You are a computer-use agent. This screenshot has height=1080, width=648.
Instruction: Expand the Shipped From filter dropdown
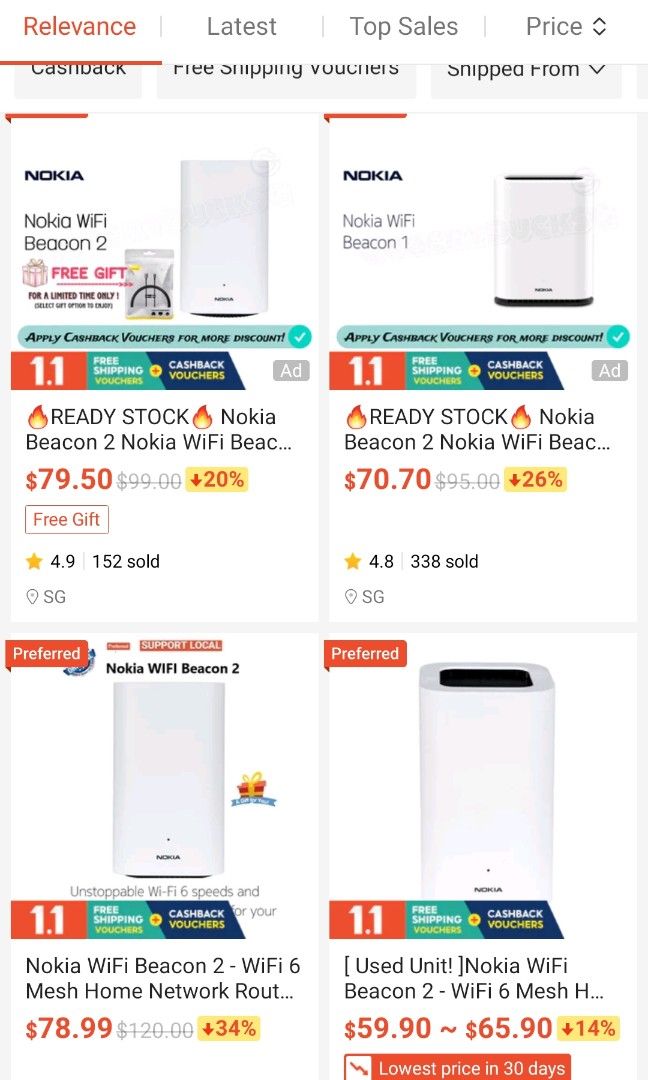[526, 70]
